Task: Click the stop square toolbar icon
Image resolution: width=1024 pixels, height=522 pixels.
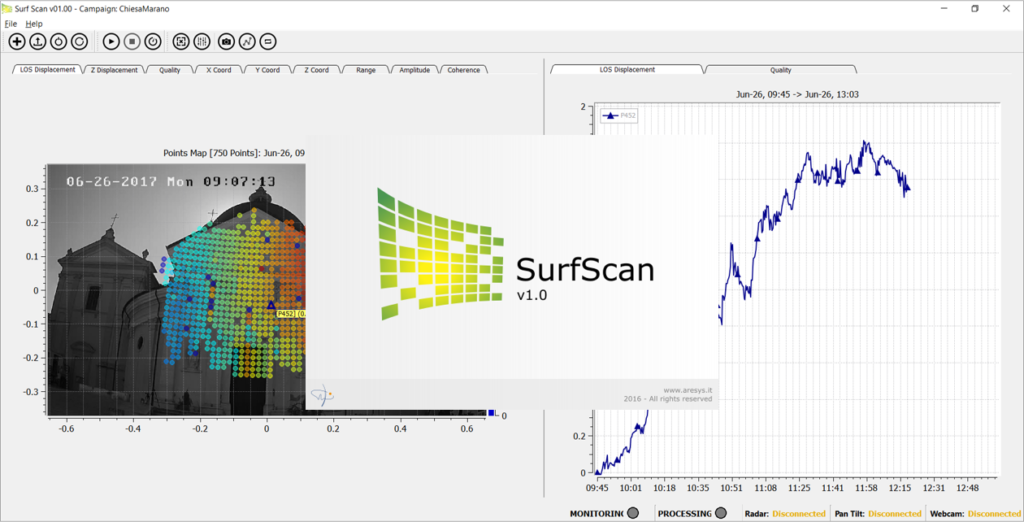Action: [132, 42]
